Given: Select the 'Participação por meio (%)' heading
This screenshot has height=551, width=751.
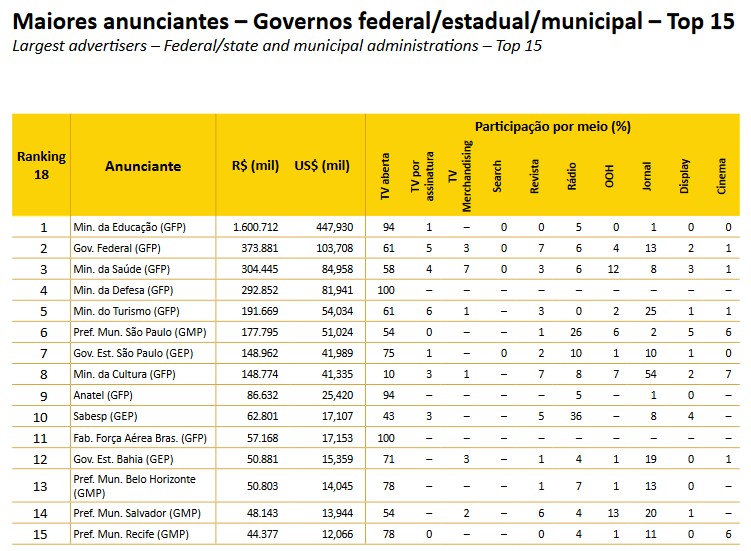Looking at the screenshot, I should click(551, 127).
